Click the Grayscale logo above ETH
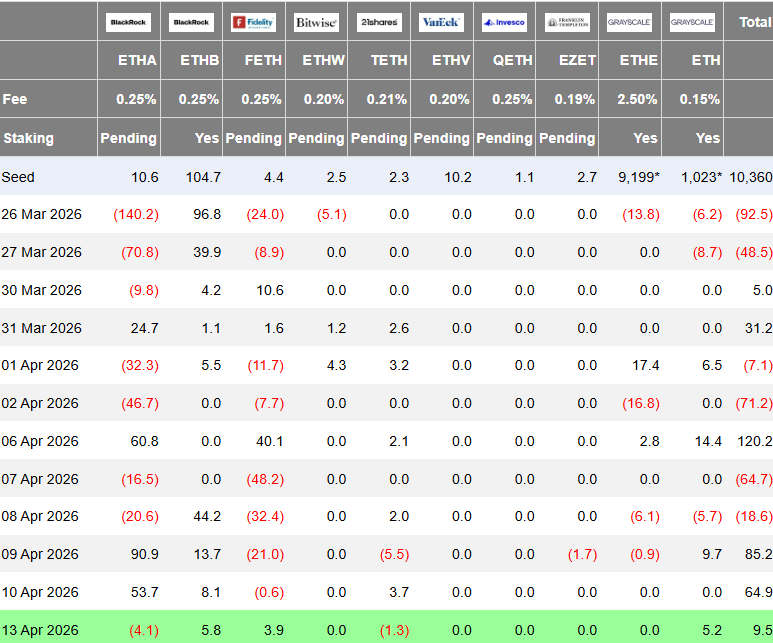The height and width of the screenshot is (643, 773). [x=692, y=22]
